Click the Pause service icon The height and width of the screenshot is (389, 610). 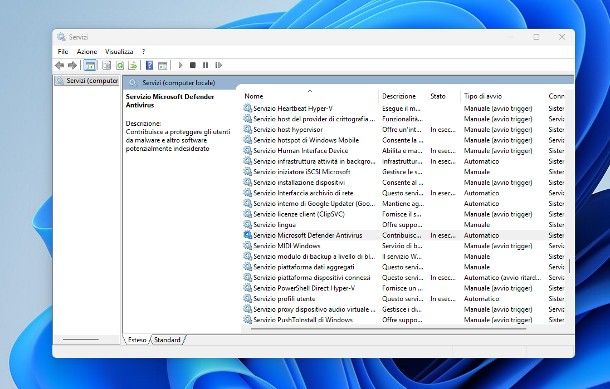click(x=205, y=65)
